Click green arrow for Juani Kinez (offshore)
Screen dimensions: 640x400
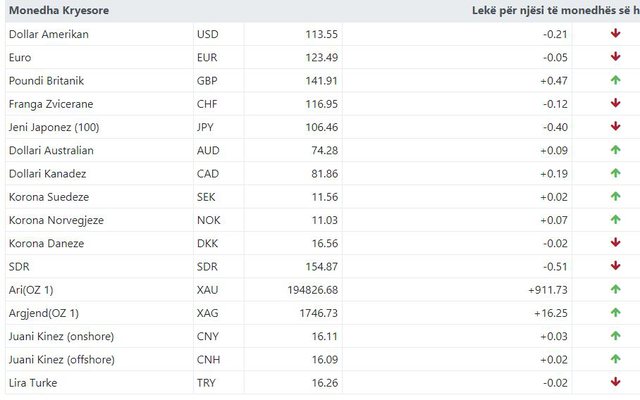point(616,359)
